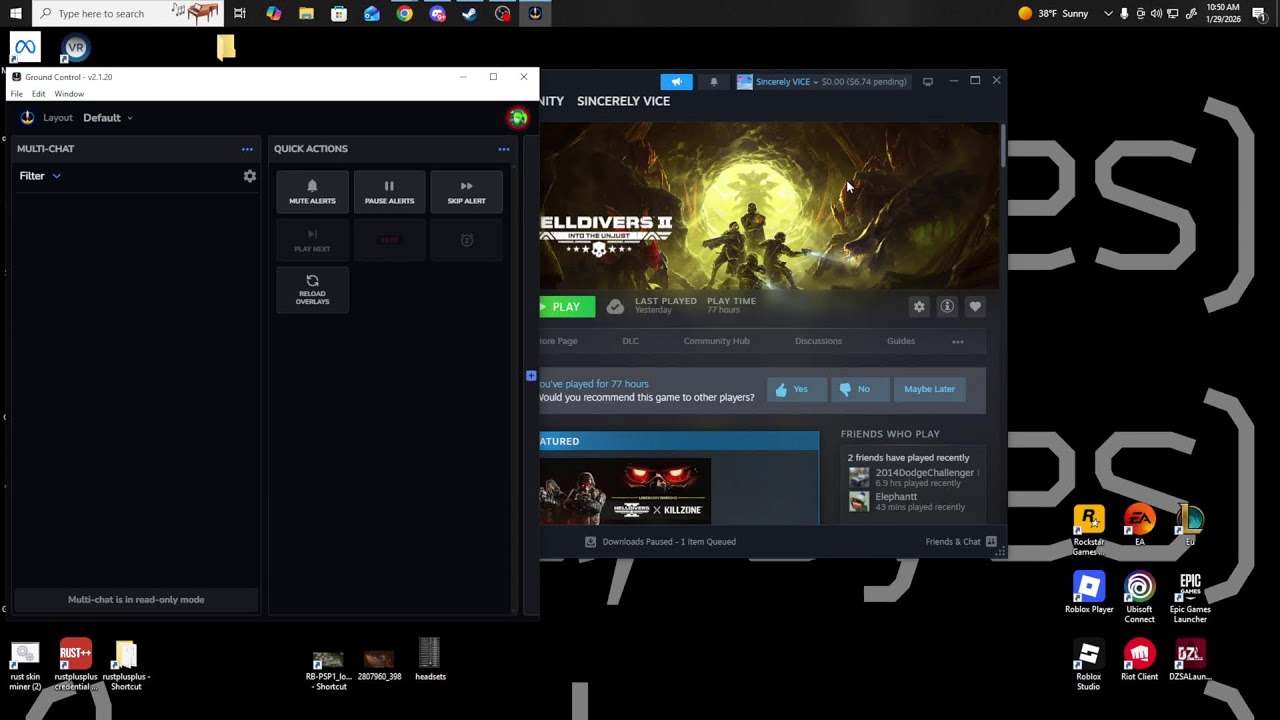This screenshot has width=1280, height=720.
Task: Expand the Multi-Chat Filter dropdown
Action: [x=40, y=176]
